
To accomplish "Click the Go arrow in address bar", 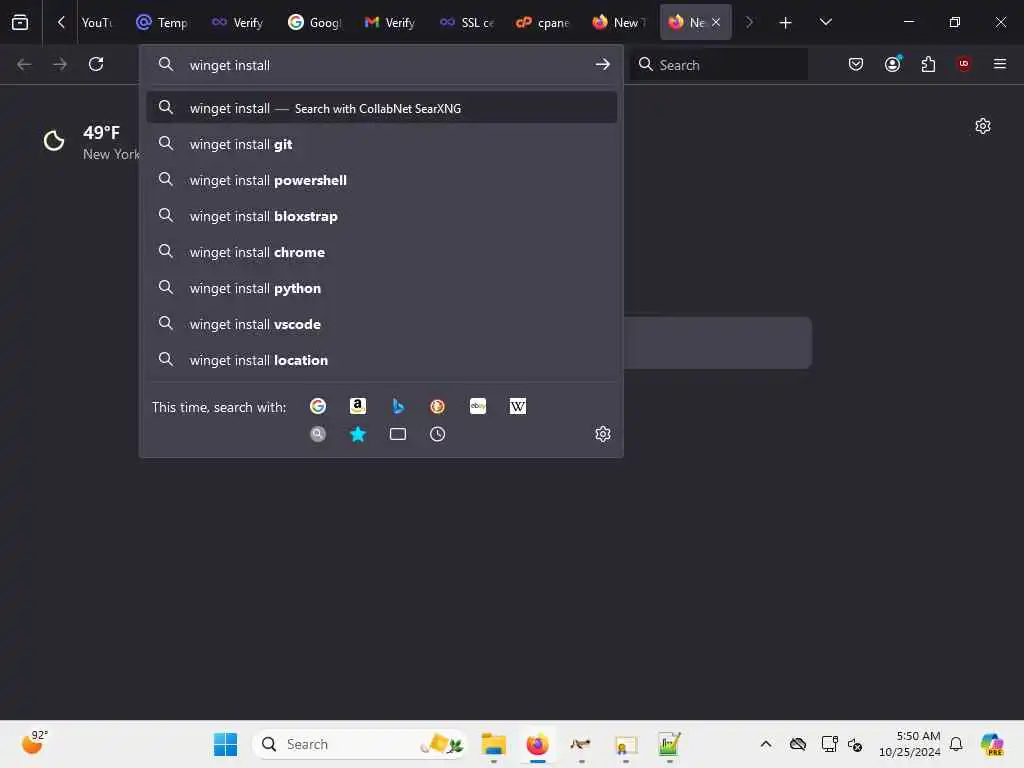I will (602, 65).
